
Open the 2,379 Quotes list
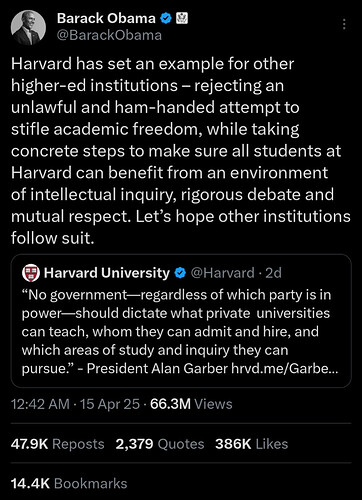[160, 444]
